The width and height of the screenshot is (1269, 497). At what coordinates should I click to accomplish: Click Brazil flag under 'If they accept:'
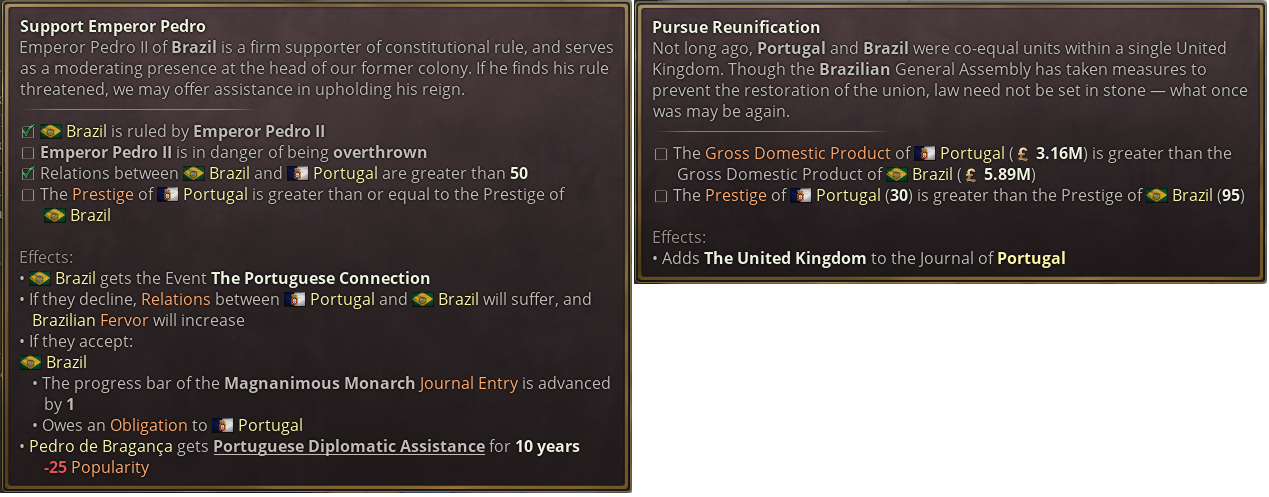[31, 362]
